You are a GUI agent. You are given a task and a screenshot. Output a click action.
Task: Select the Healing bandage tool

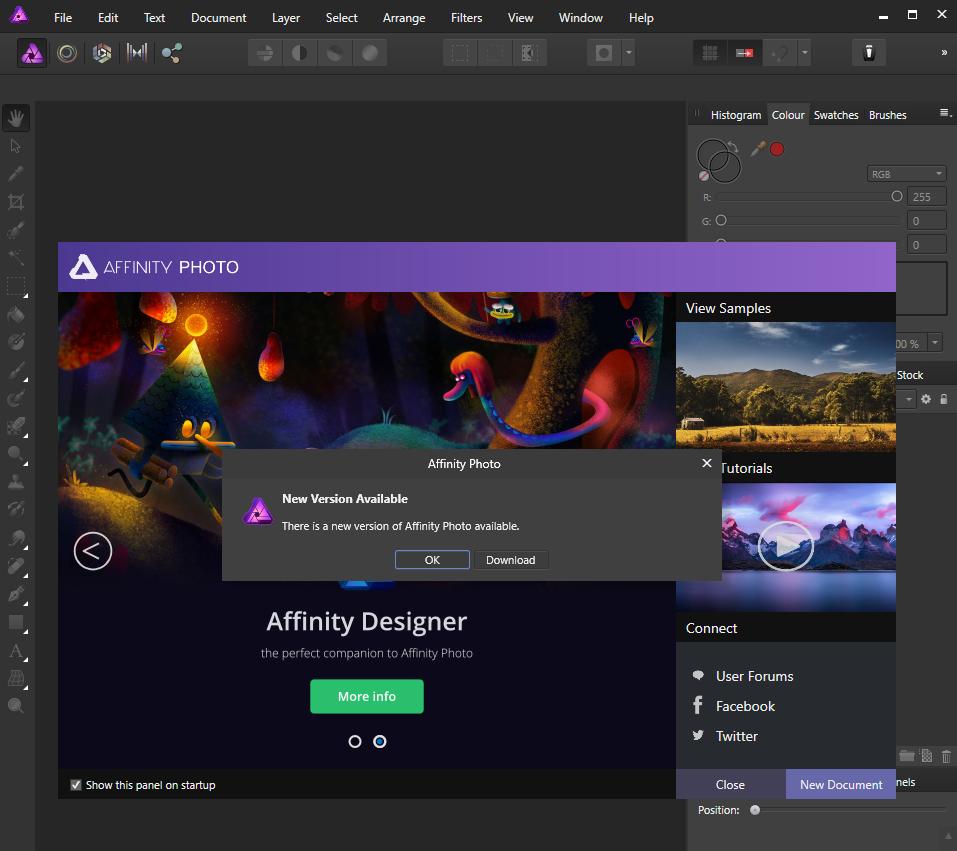[x=16, y=566]
